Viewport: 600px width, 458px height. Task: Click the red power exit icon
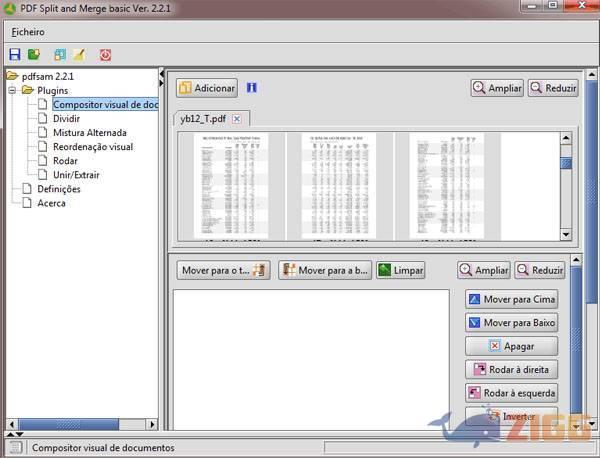click(105, 54)
